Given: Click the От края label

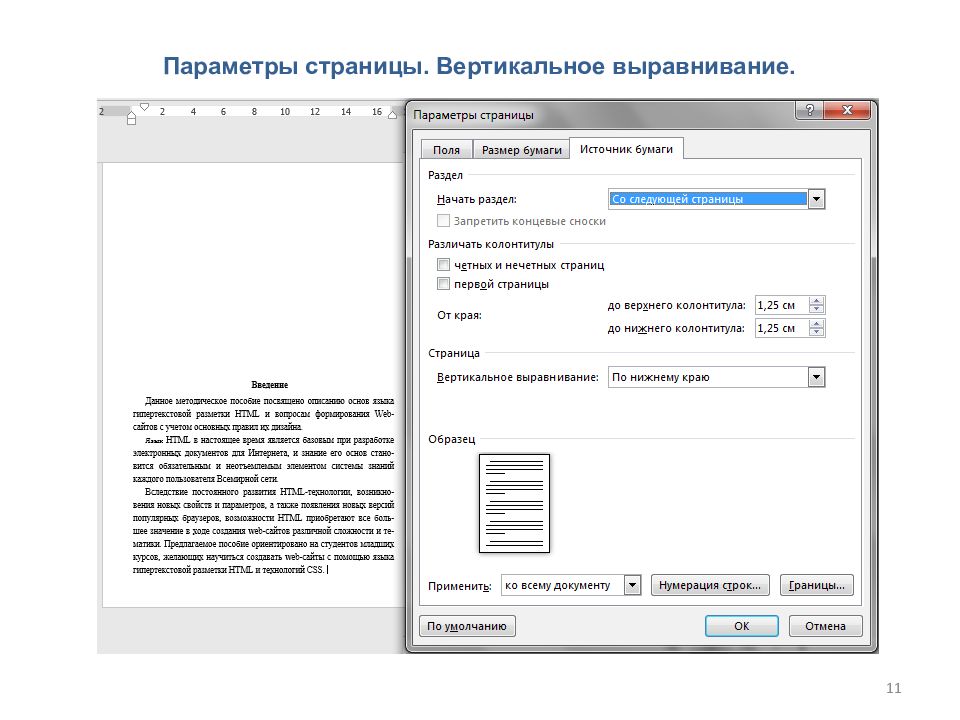Looking at the screenshot, I should (459, 315).
